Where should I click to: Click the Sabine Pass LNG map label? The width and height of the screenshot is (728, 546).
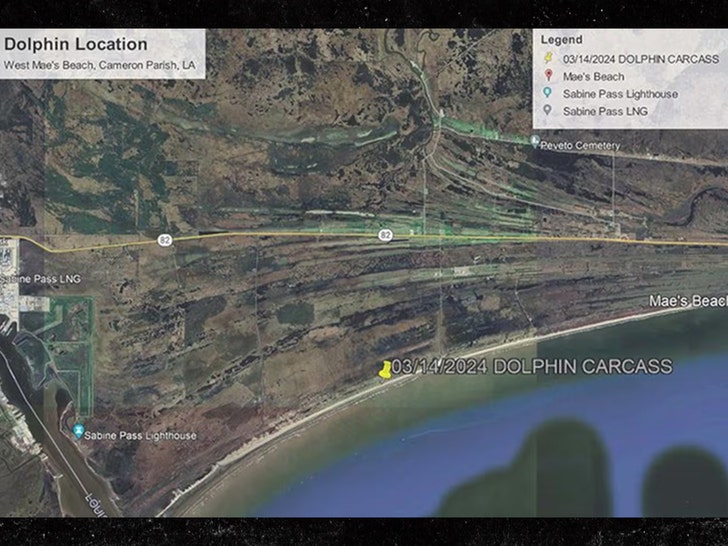(40, 279)
